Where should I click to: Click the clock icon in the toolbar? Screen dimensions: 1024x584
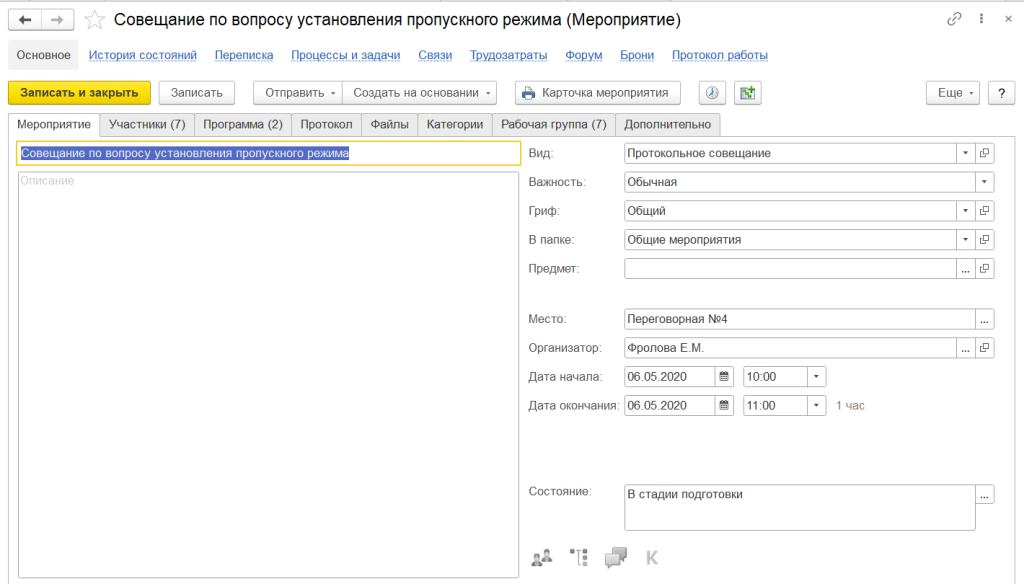tap(711, 92)
